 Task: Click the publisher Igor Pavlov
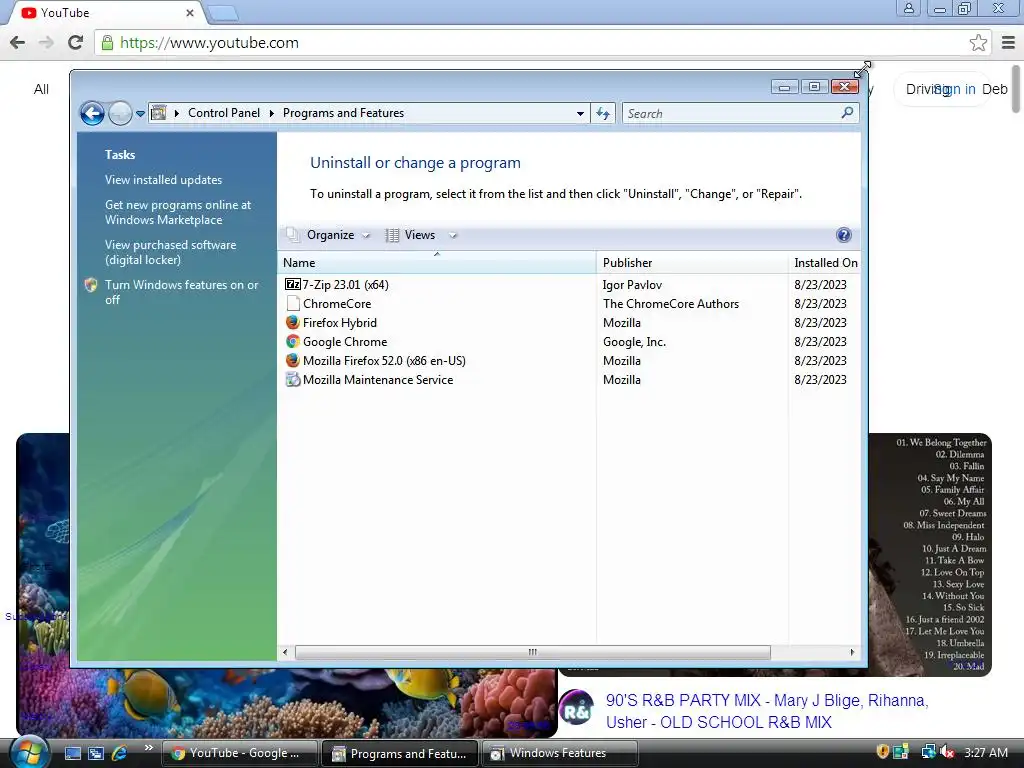(632, 285)
